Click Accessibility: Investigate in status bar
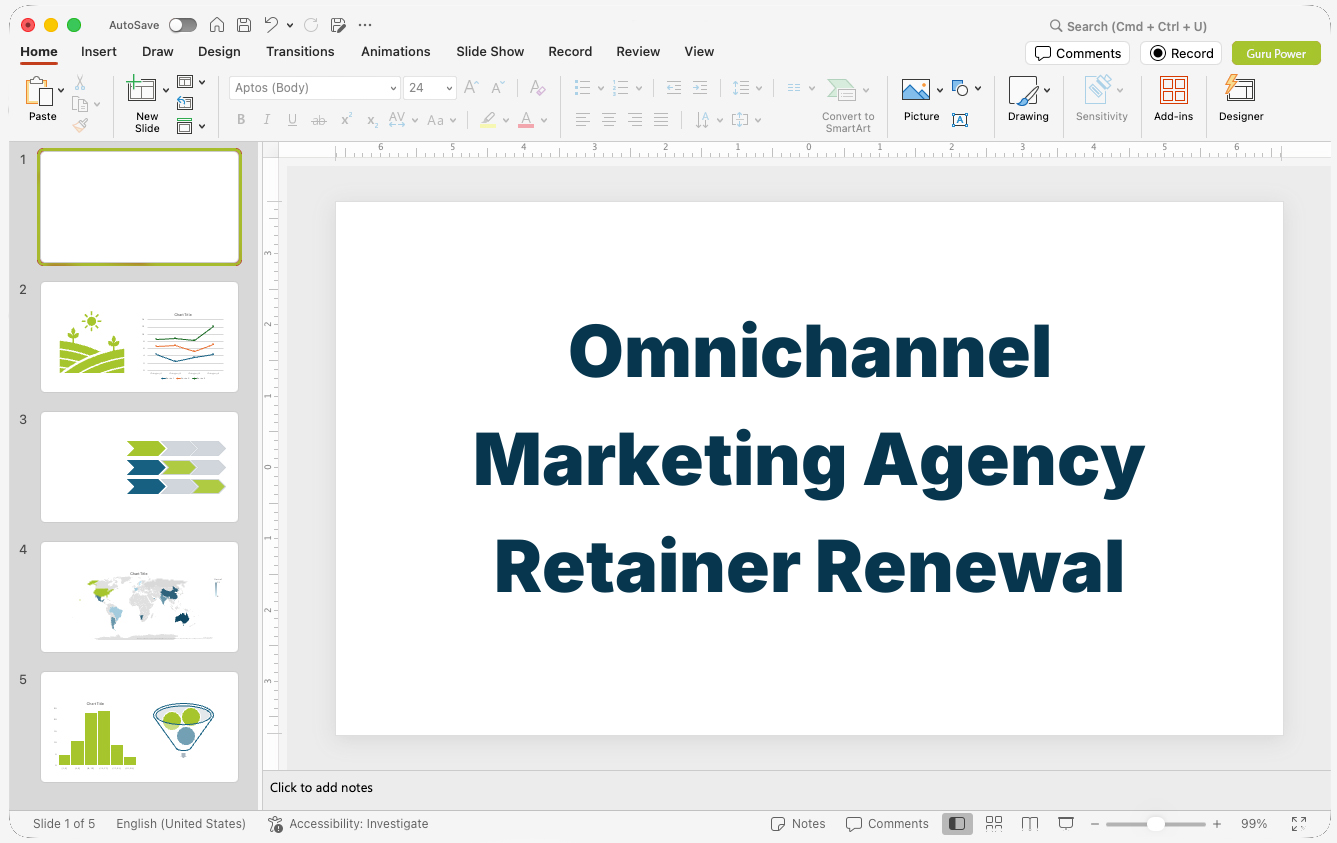This screenshot has width=1337, height=843. point(348,824)
